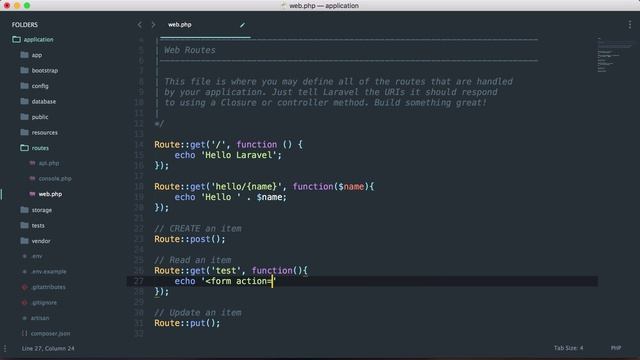
Task: Click the database folder icon
Action: [24, 101]
